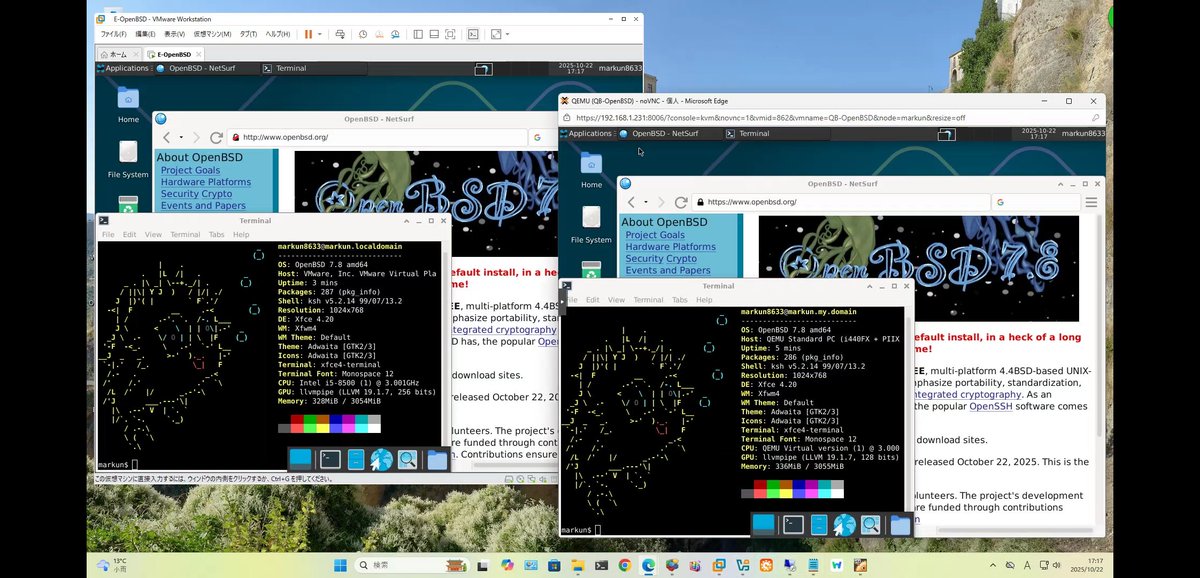Click revert snapshot icon in VMware toolbar

[x=379, y=34]
